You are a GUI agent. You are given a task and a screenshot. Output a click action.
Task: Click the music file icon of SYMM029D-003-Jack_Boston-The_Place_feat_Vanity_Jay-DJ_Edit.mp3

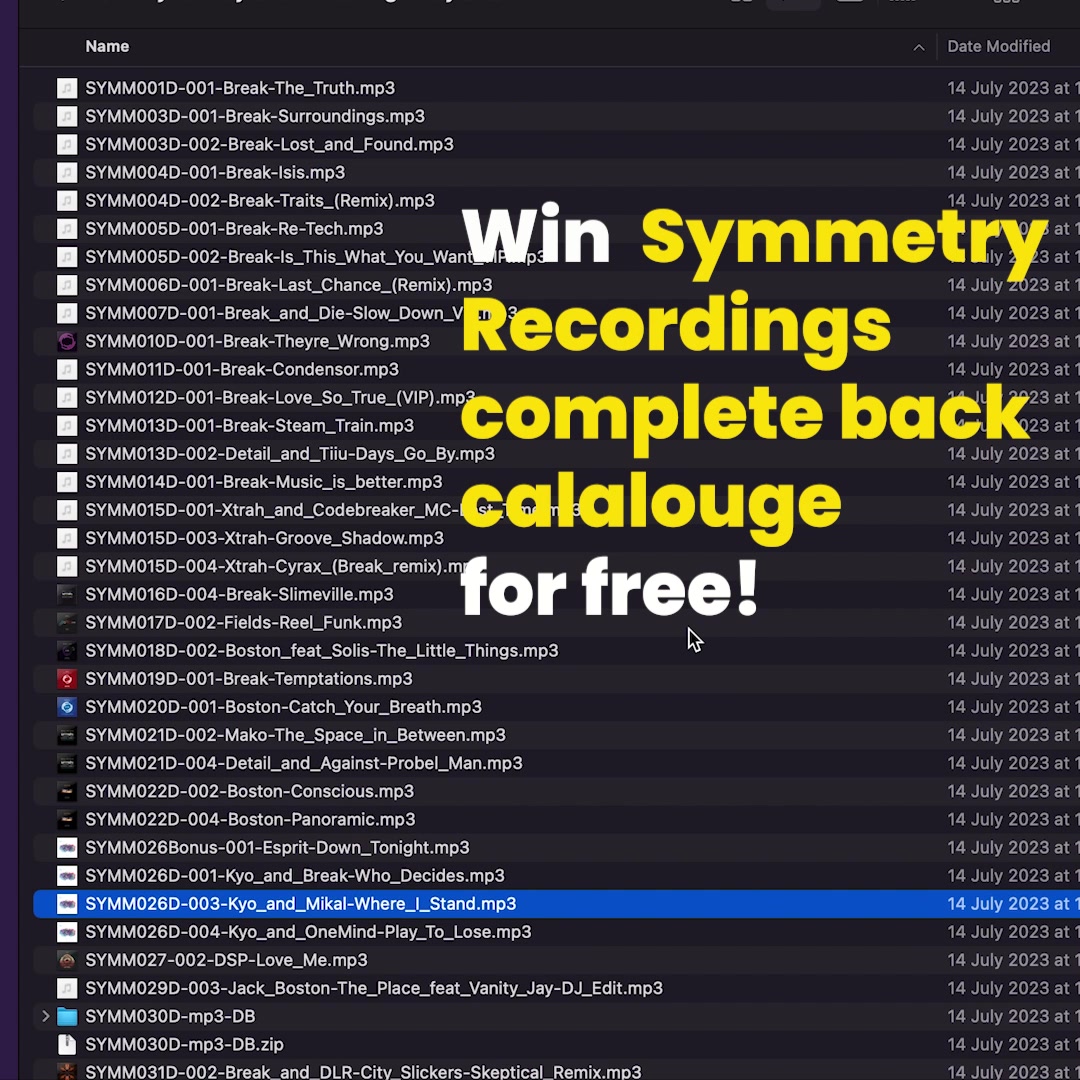(67, 988)
